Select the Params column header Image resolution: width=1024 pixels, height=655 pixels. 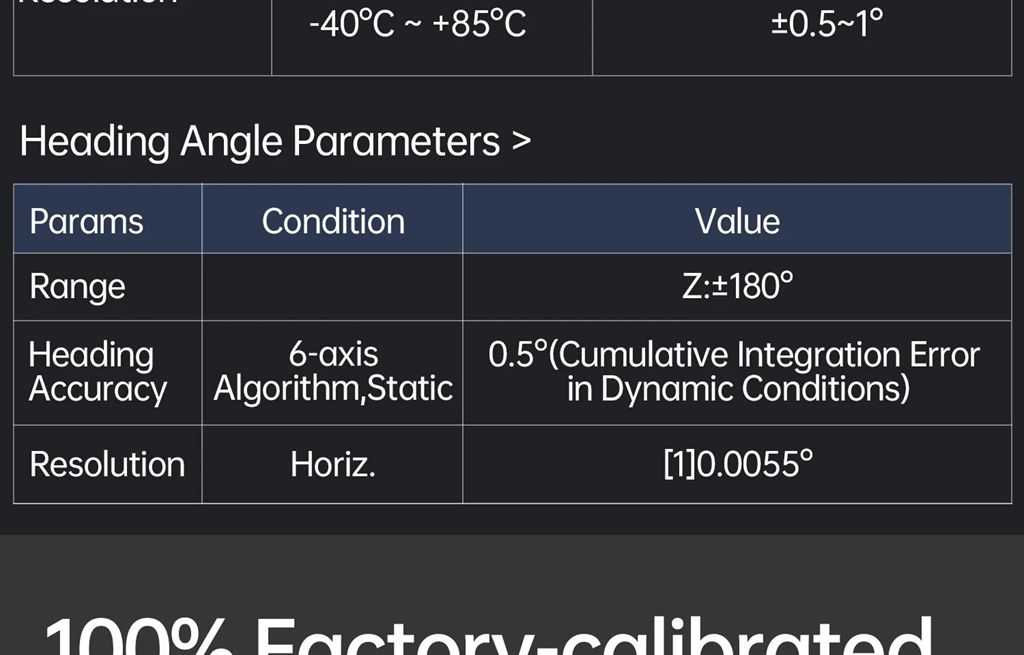(x=87, y=221)
